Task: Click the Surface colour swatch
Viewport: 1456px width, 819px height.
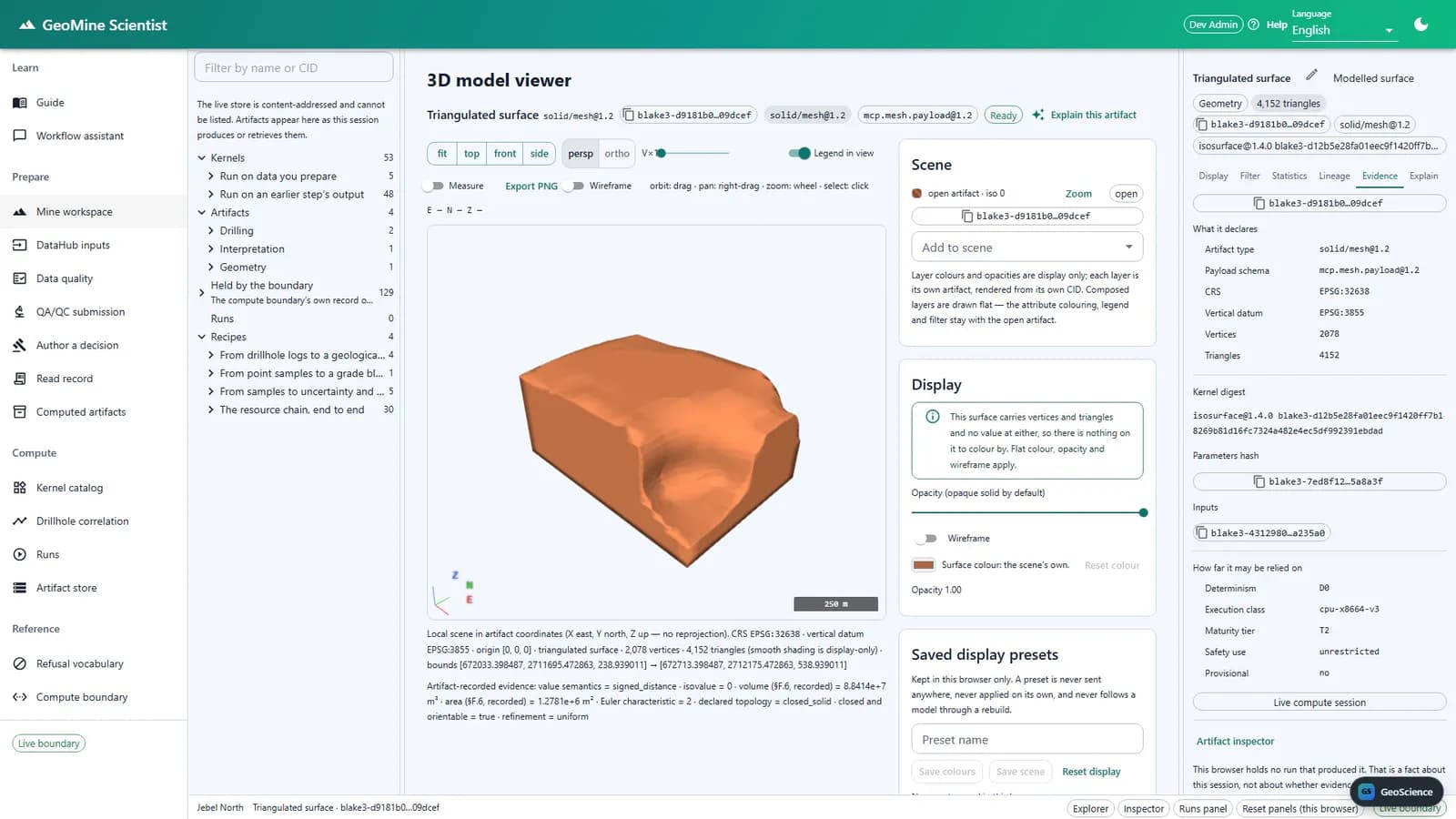Action: [x=924, y=565]
